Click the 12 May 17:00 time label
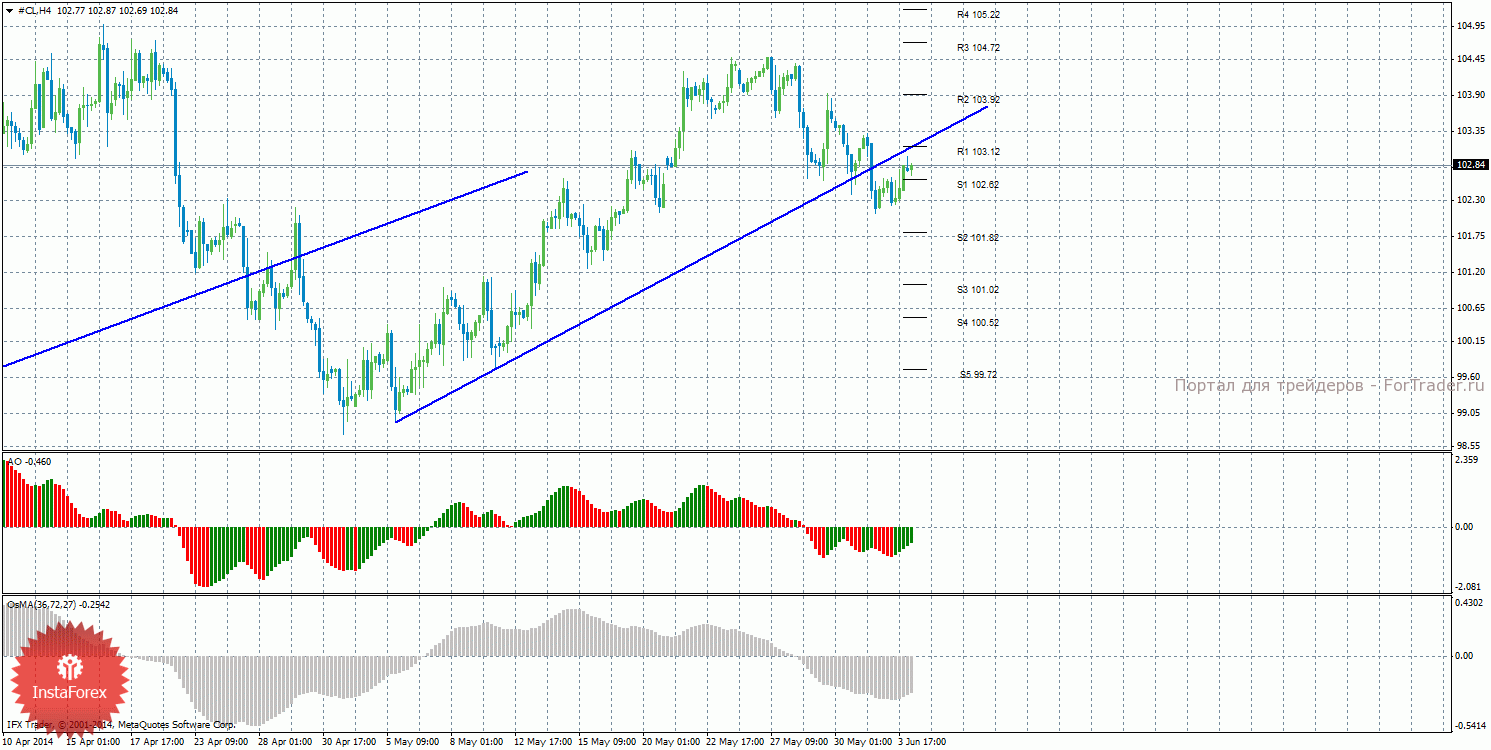The width and height of the screenshot is (1491, 750). [x=543, y=742]
